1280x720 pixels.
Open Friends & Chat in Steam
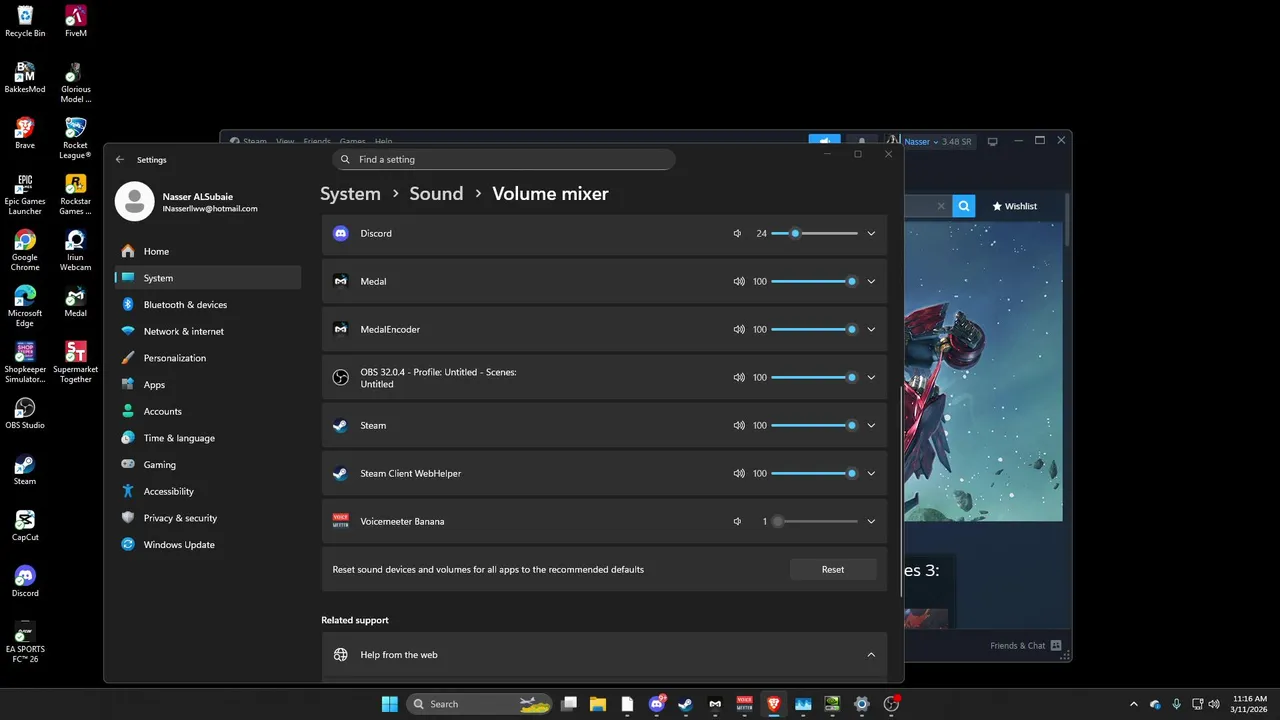[1026, 646]
